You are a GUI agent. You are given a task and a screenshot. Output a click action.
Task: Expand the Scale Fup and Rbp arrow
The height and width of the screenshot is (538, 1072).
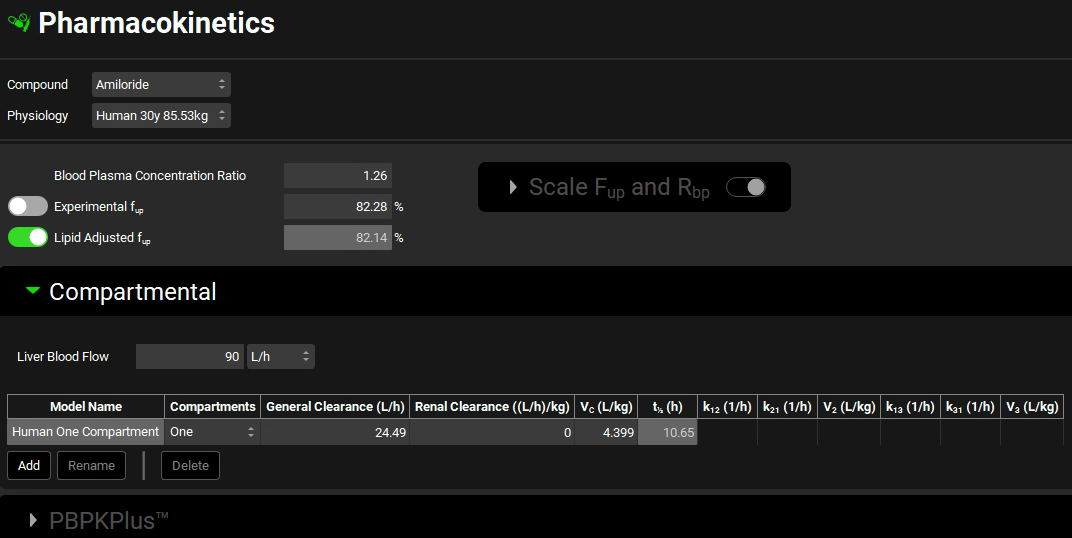(x=513, y=187)
